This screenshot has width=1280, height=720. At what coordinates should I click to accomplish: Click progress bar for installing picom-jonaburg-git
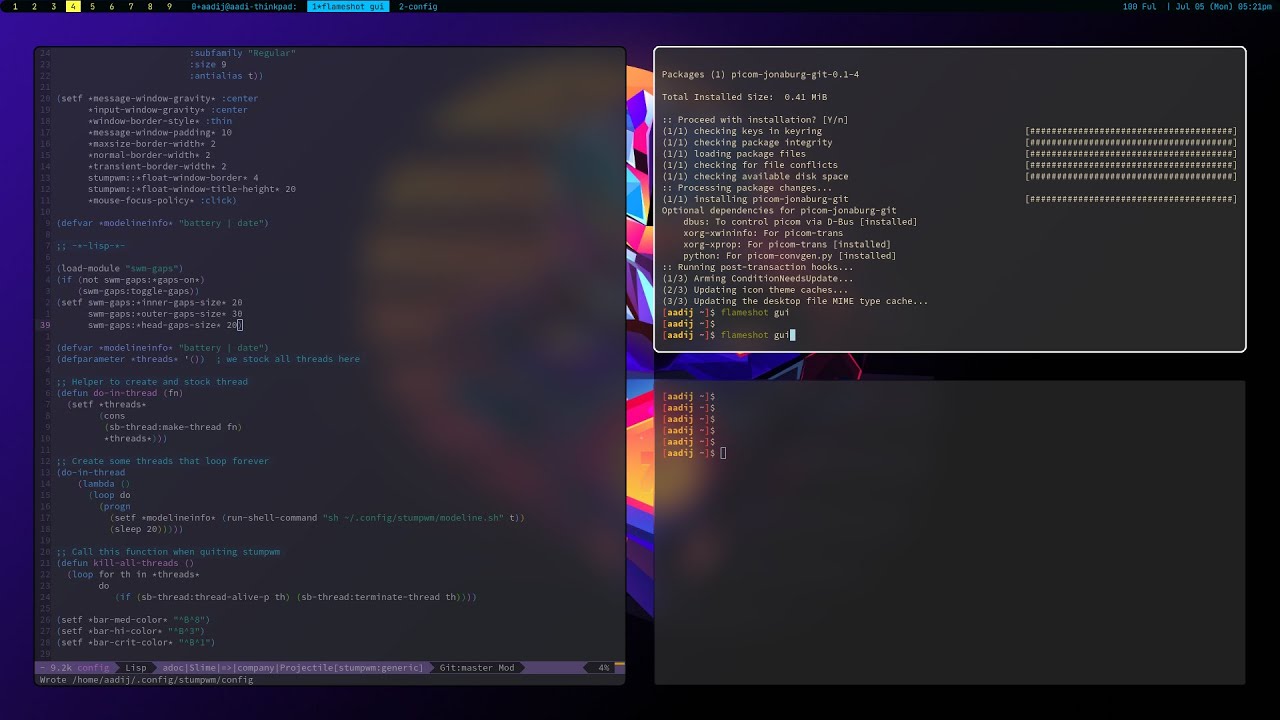point(1131,199)
